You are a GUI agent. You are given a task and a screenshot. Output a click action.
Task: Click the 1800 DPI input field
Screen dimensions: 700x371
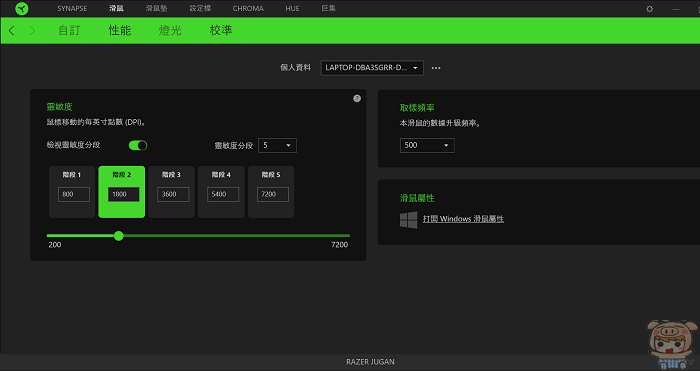point(124,194)
